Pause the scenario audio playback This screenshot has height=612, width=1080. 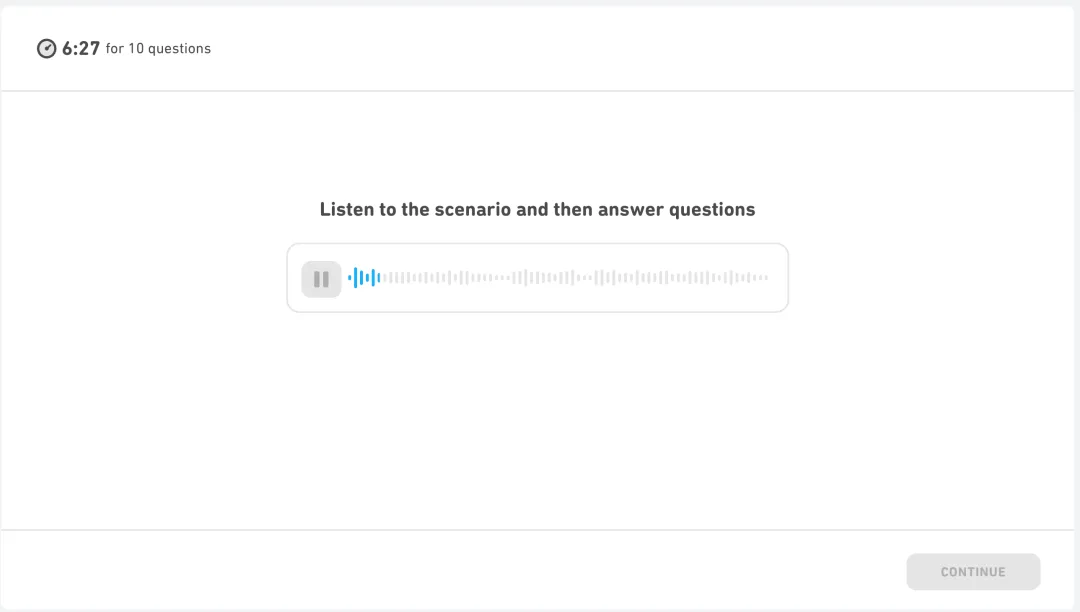321,279
